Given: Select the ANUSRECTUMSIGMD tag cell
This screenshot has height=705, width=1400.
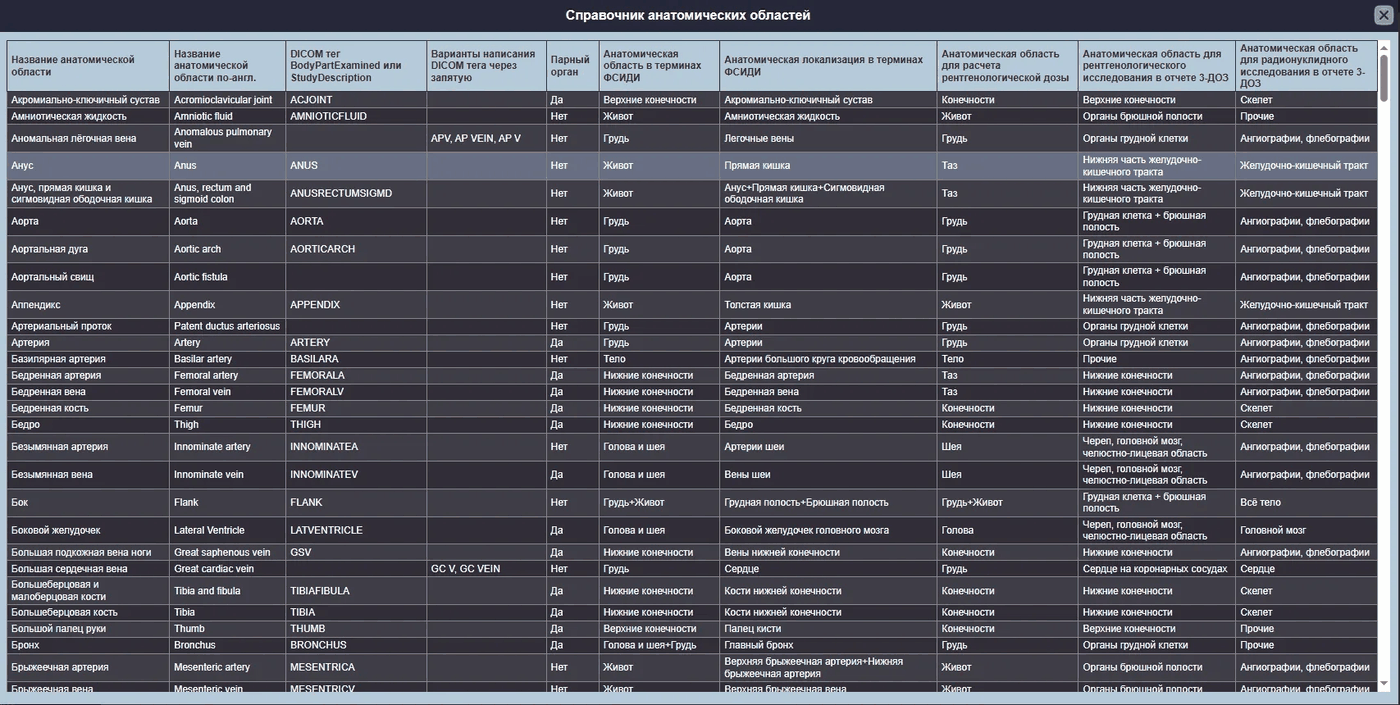Looking at the screenshot, I should (356, 193).
